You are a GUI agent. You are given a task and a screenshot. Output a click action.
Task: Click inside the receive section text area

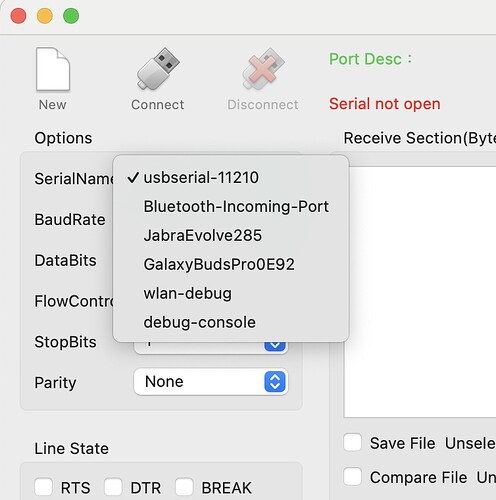(420, 292)
